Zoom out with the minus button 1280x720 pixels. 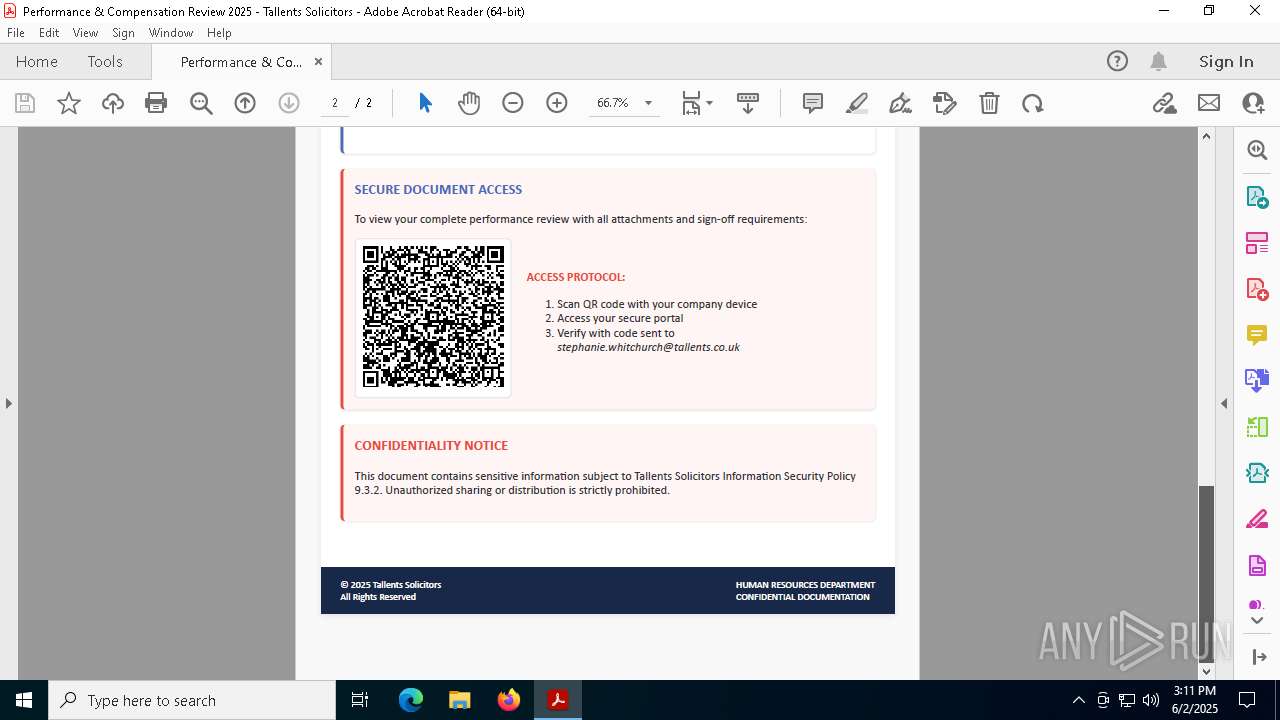pyautogui.click(x=513, y=103)
